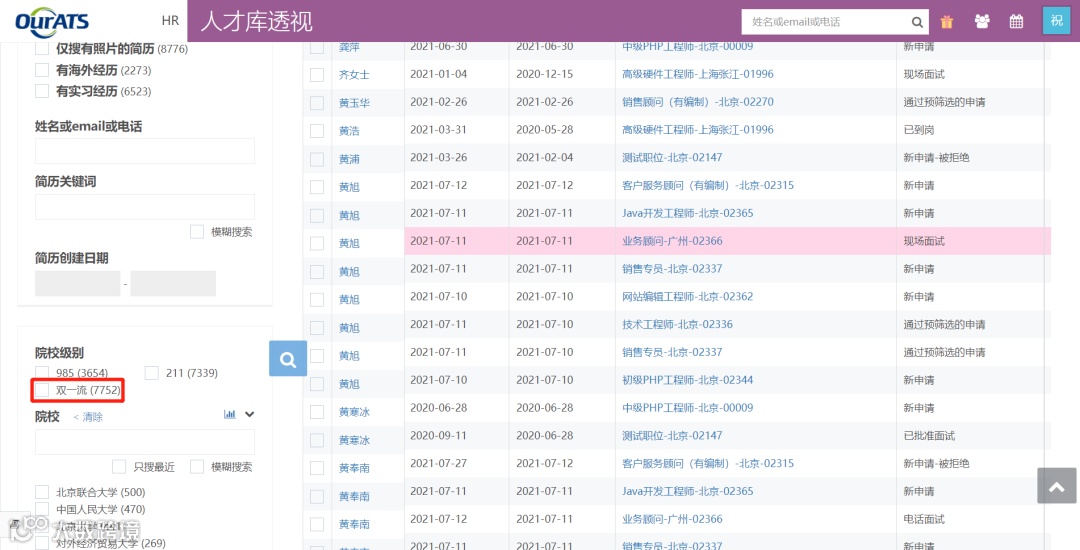This screenshot has width=1080, height=550.
Task: Open 网站编辑工程师-北京-02362 job link
Action: pos(687,296)
